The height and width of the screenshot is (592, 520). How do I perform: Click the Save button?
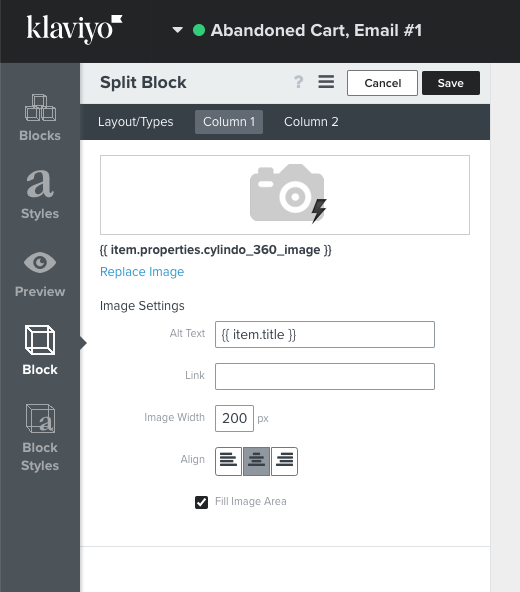tap(451, 83)
